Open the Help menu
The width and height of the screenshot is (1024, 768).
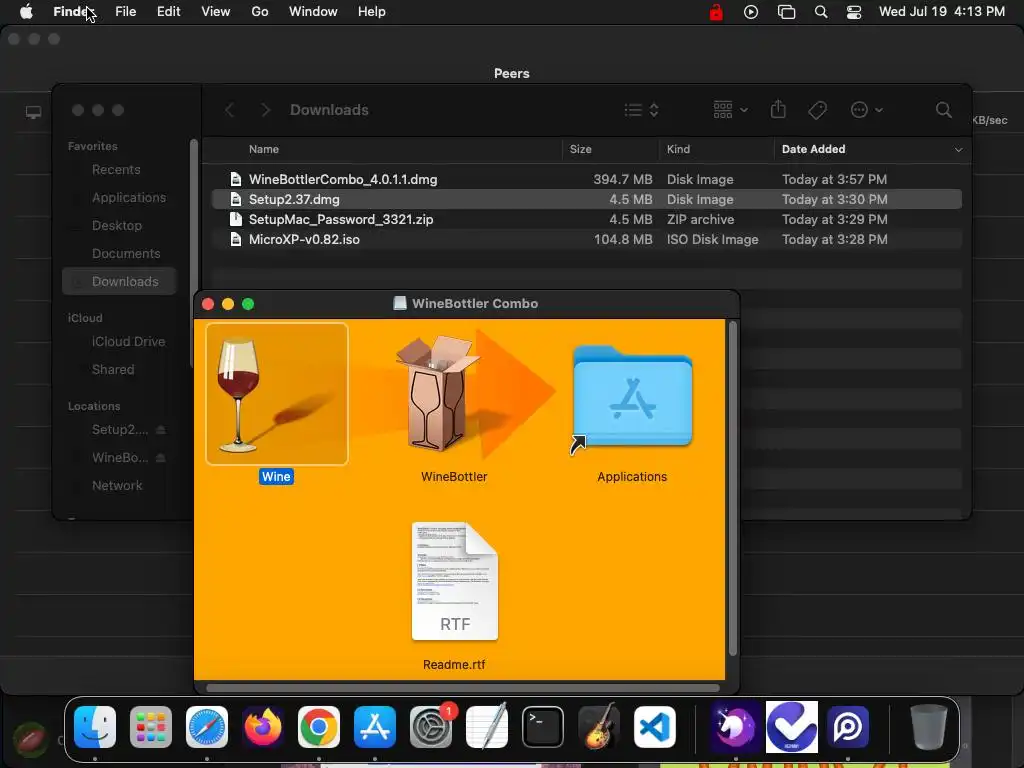[x=372, y=12]
